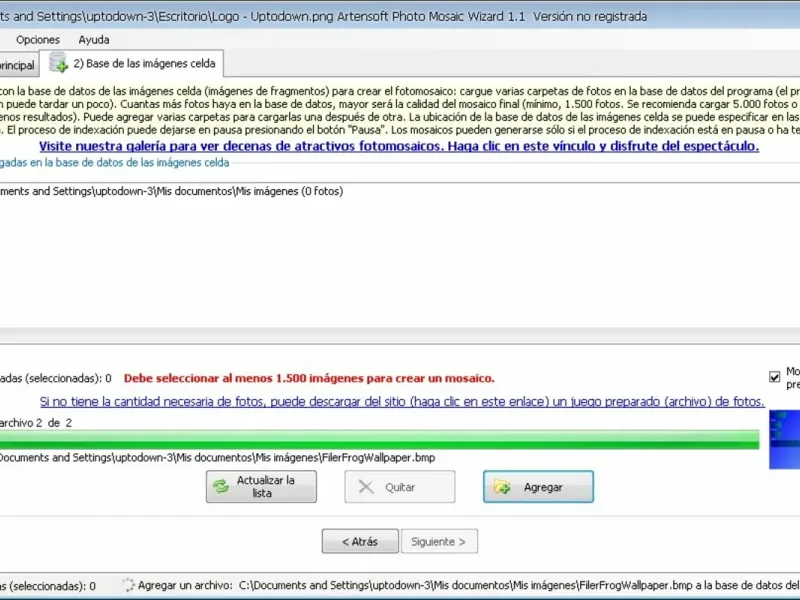This screenshot has height=600, width=800.
Task: Click the folder-plus icon on Agregar
Action: coord(502,487)
